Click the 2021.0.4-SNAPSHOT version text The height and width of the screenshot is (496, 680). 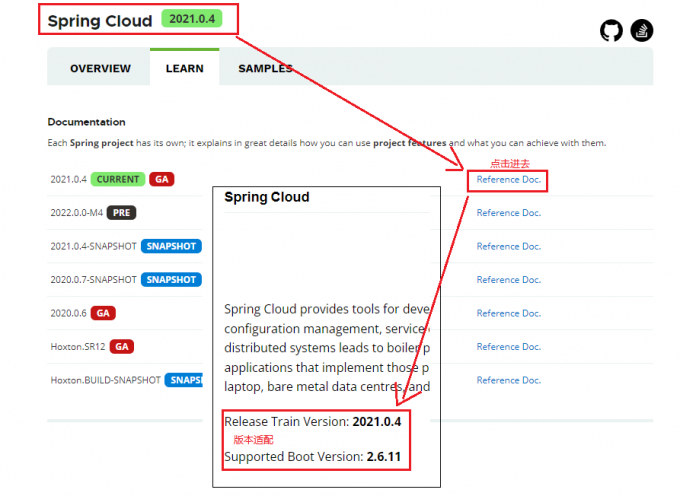[94, 246]
